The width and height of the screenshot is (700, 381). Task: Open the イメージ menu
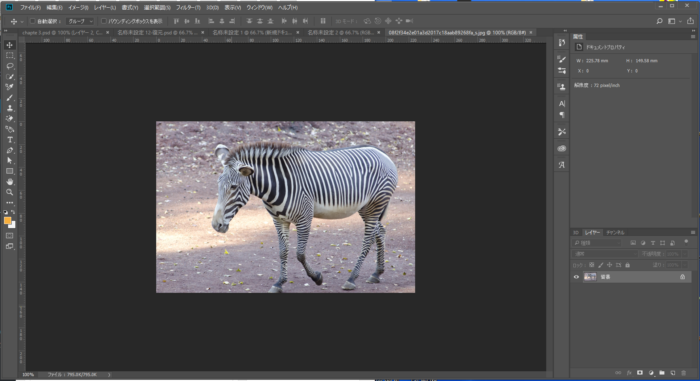78,8
